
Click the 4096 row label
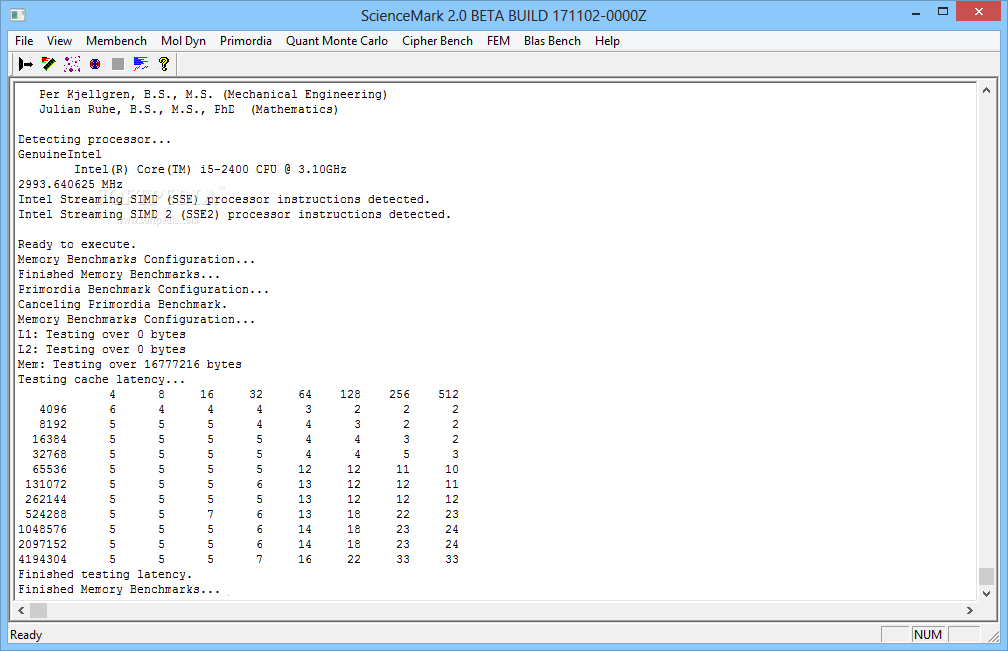(53, 409)
